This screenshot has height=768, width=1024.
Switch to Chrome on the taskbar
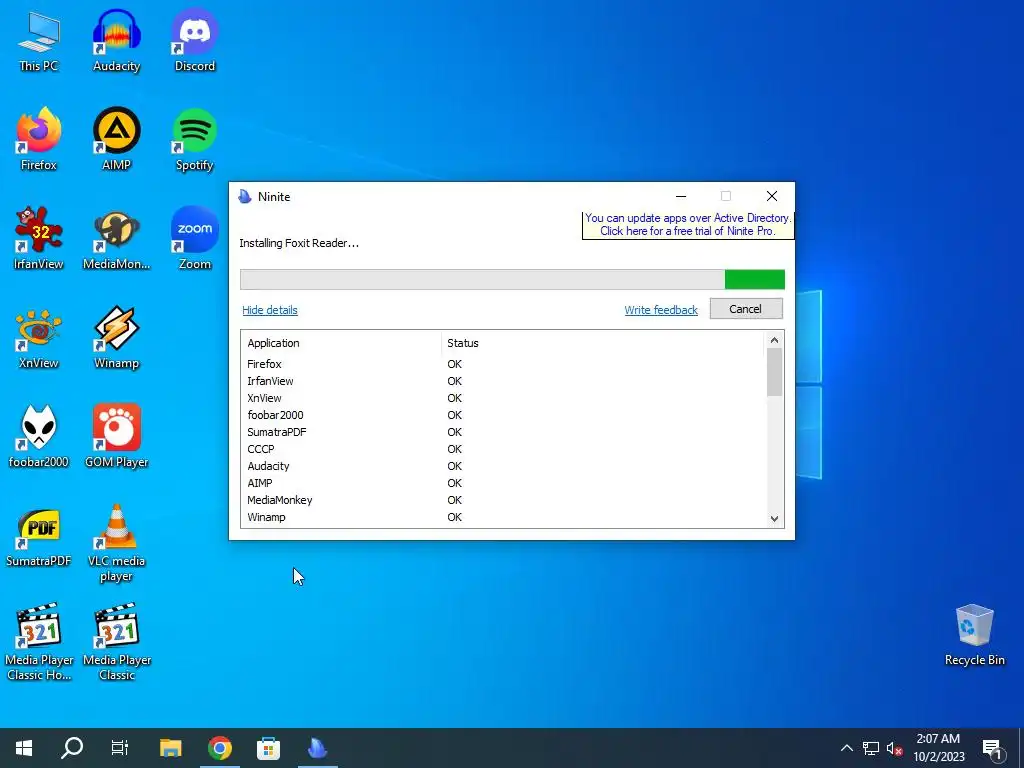(220, 748)
